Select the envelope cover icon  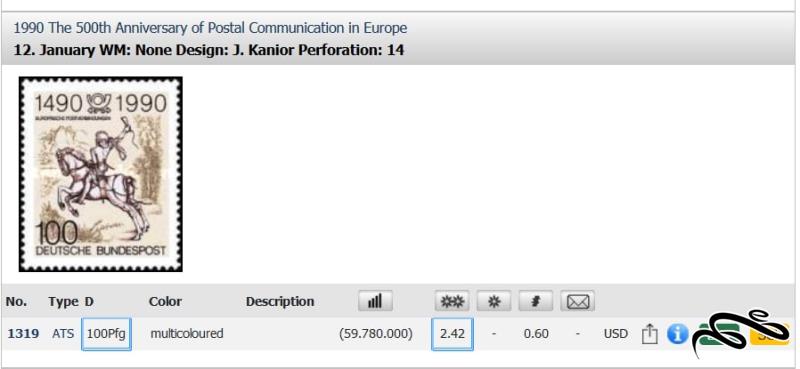click(578, 301)
